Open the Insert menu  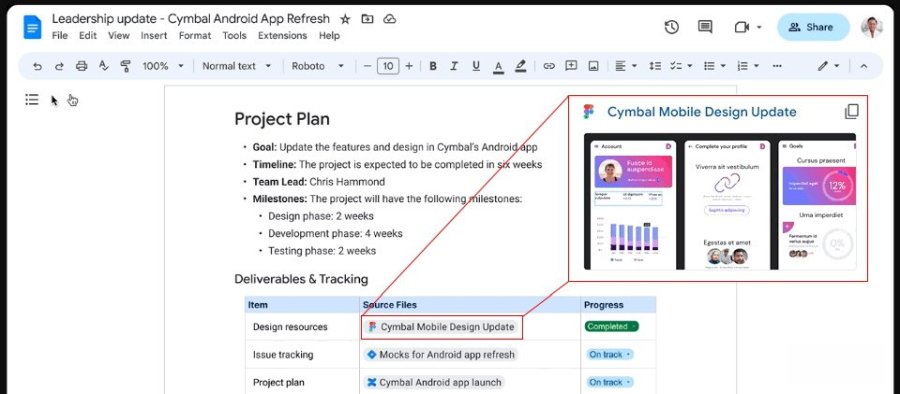pos(154,36)
